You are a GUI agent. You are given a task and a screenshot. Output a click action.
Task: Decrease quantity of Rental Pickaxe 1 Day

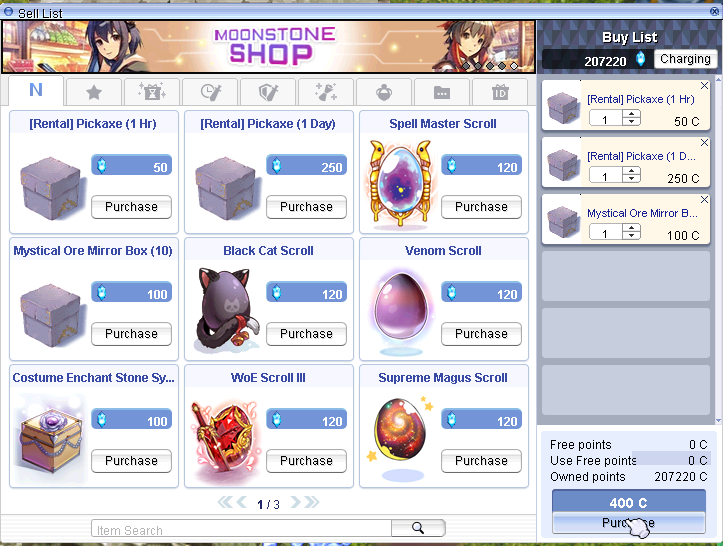coord(631,179)
